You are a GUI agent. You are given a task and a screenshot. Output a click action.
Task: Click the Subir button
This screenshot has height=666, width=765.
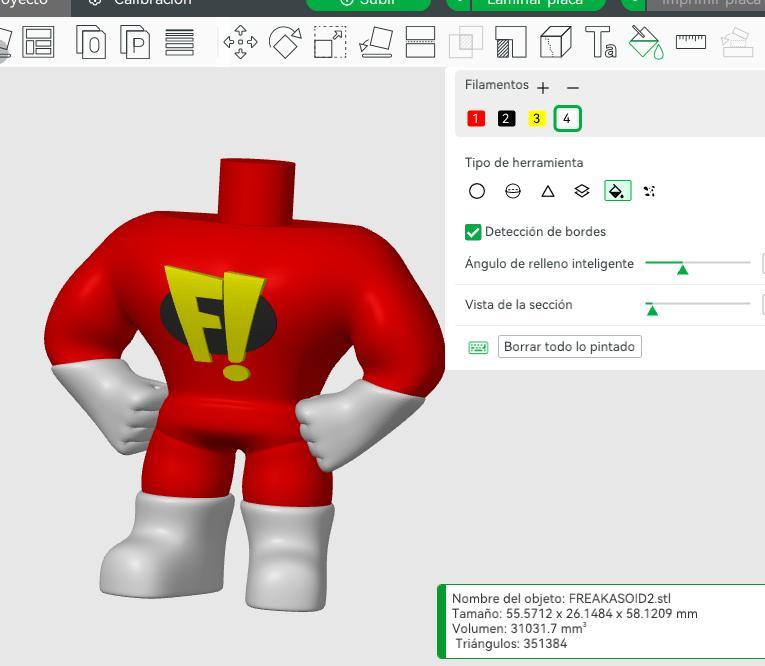tap(368, 3)
